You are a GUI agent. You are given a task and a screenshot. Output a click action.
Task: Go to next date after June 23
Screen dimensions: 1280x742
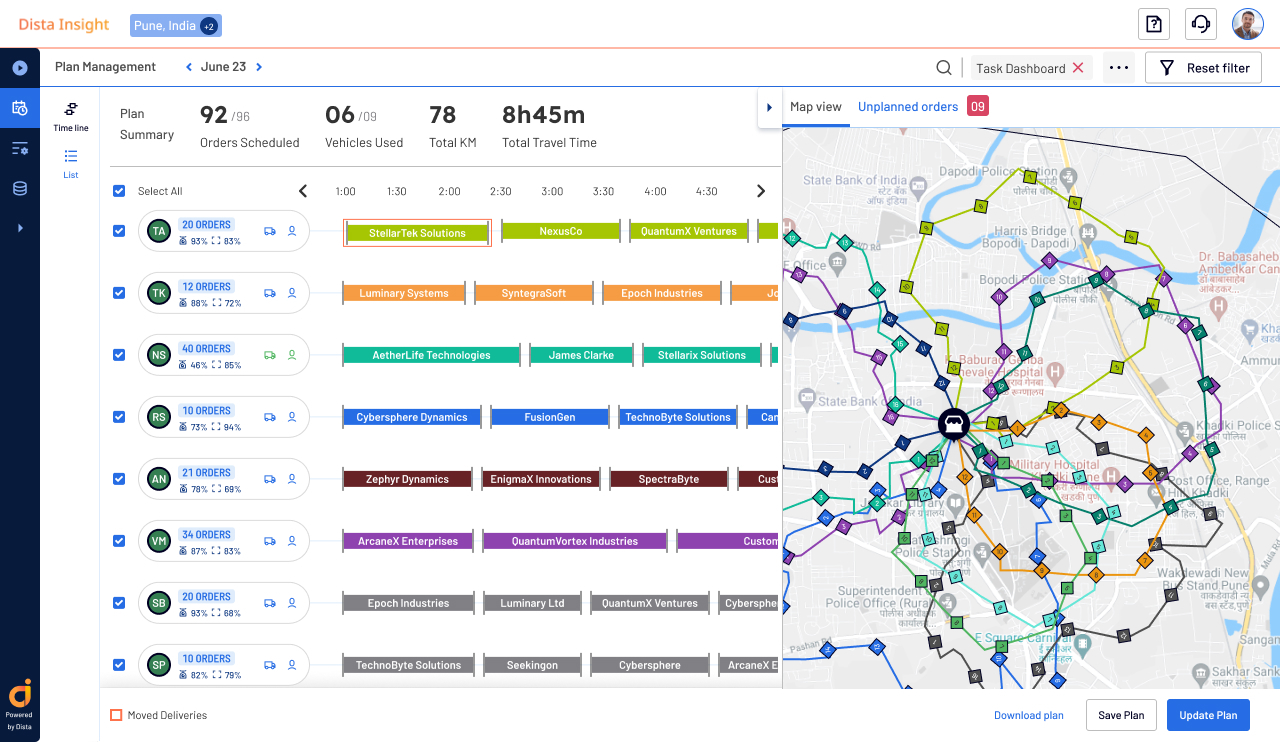click(x=259, y=67)
